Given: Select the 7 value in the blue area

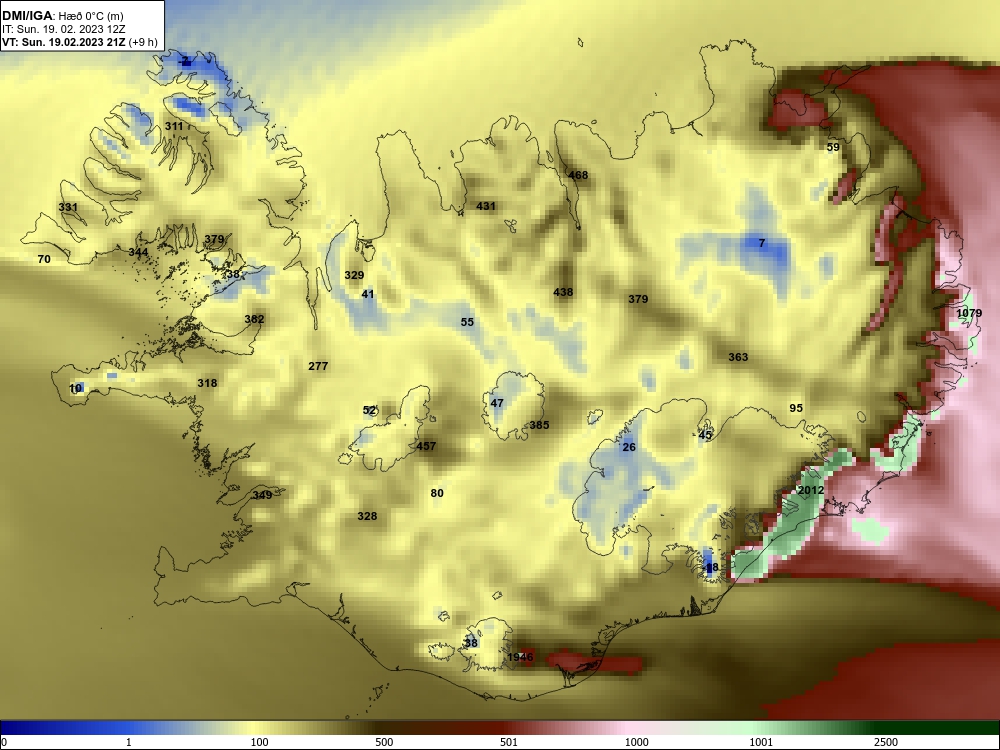Looking at the screenshot, I should point(761,243).
